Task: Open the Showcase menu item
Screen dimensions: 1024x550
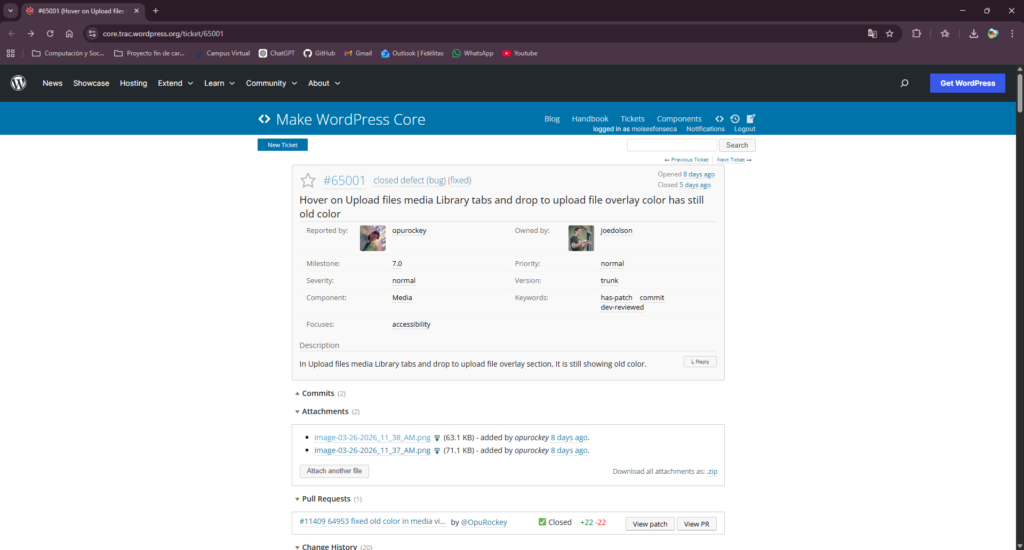Action: (91, 83)
